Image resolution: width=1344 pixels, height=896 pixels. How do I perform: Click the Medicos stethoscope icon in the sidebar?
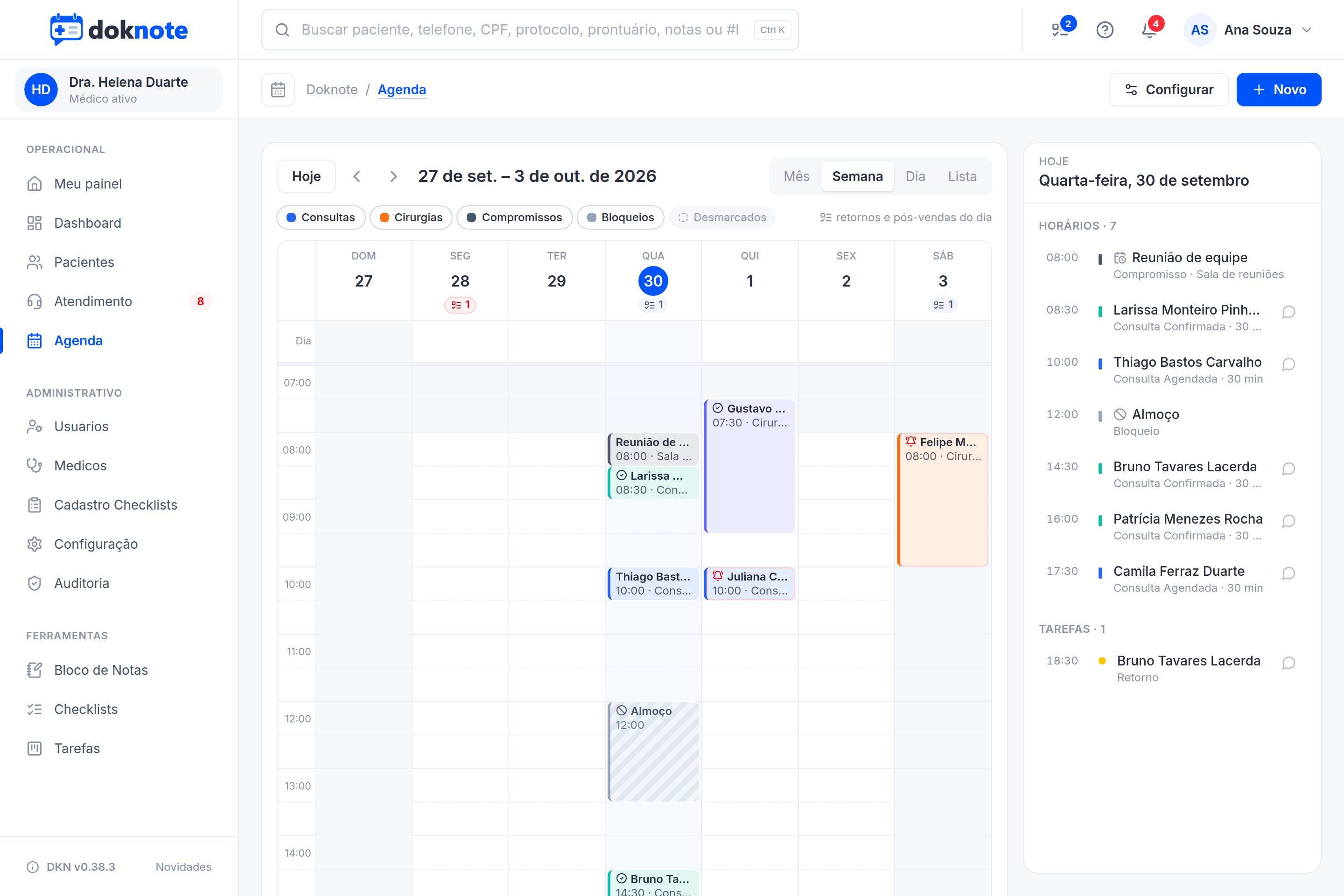[34, 466]
